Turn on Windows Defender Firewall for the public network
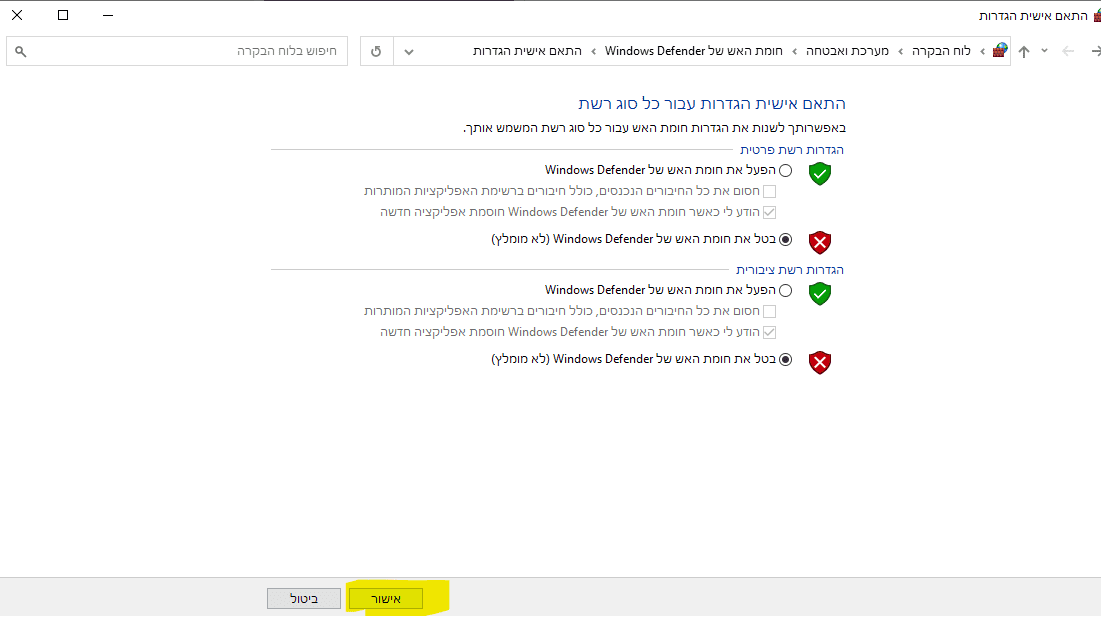Image resolution: width=1101 pixels, height=623 pixels. pyautogui.click(x=785, y=291)
